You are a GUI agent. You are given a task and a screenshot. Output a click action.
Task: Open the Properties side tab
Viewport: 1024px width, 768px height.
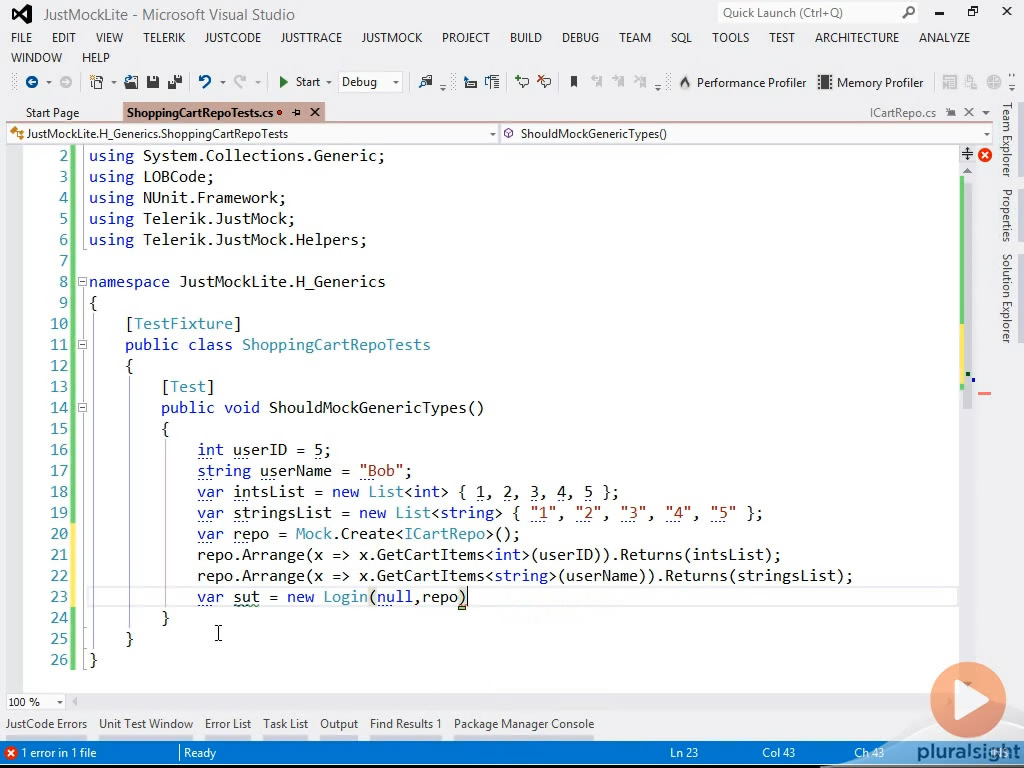[1007, 215]
